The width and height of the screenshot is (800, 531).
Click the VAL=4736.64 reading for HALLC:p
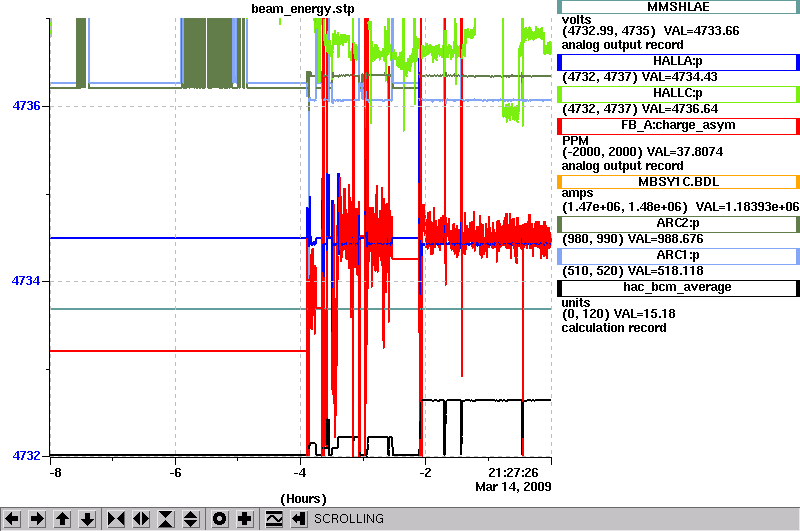coord(680,109)
